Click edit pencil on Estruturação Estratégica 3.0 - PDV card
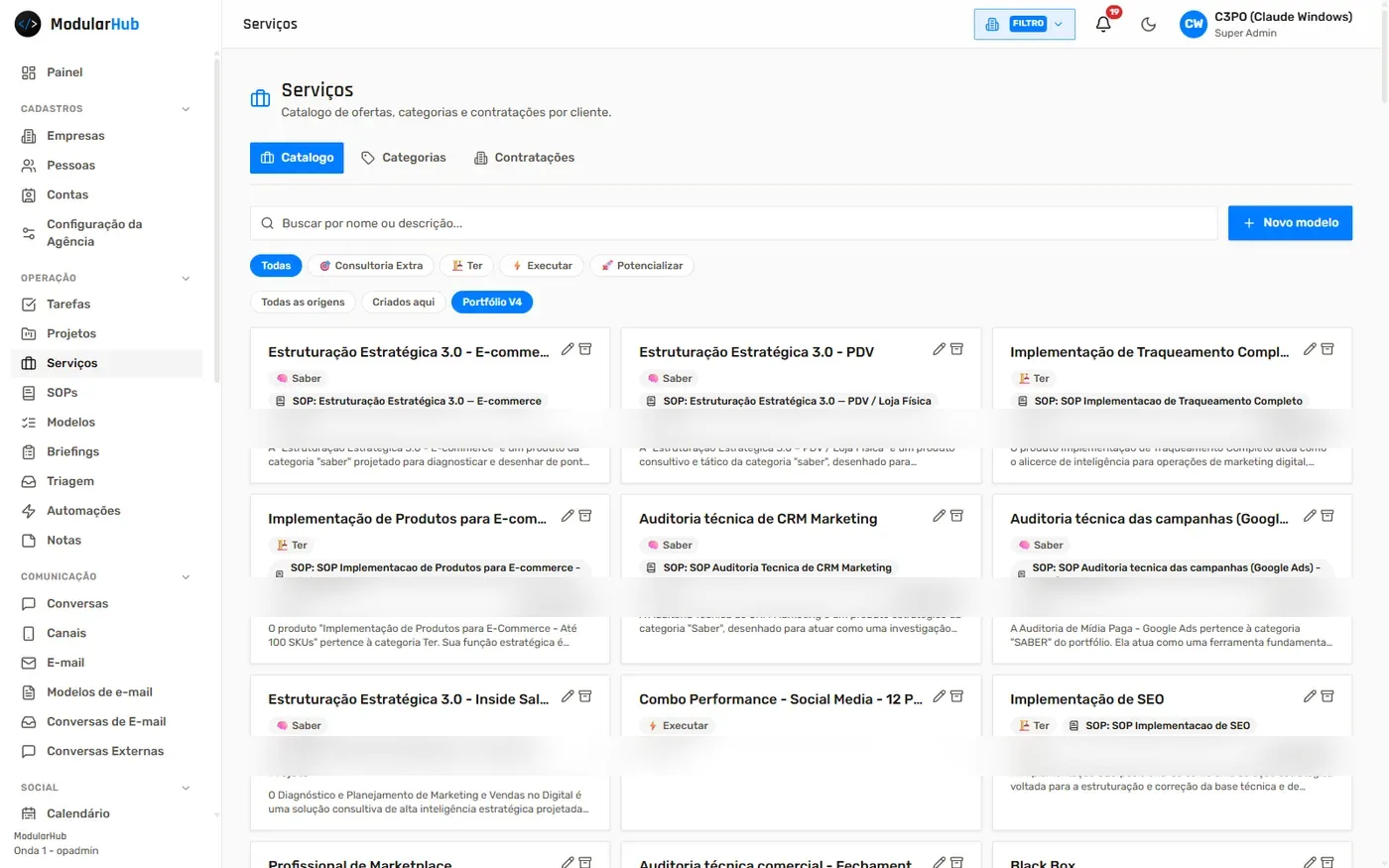Screen dimensions: 1389x868 (x=939, y=349)
